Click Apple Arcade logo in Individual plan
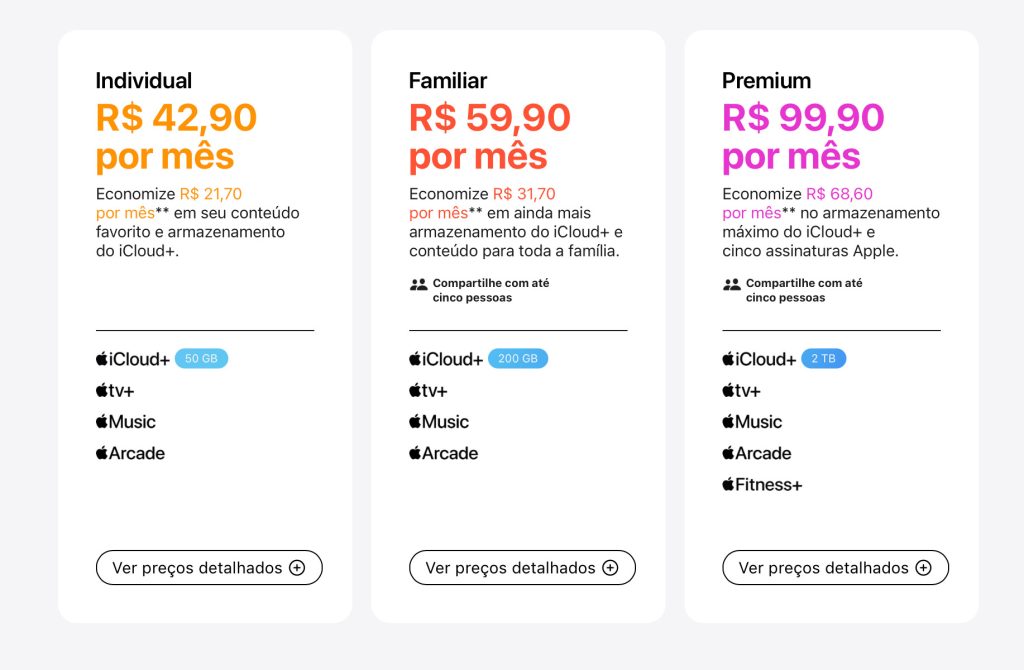The height and width of the screenshot is (670, 1024). point(130,453)
